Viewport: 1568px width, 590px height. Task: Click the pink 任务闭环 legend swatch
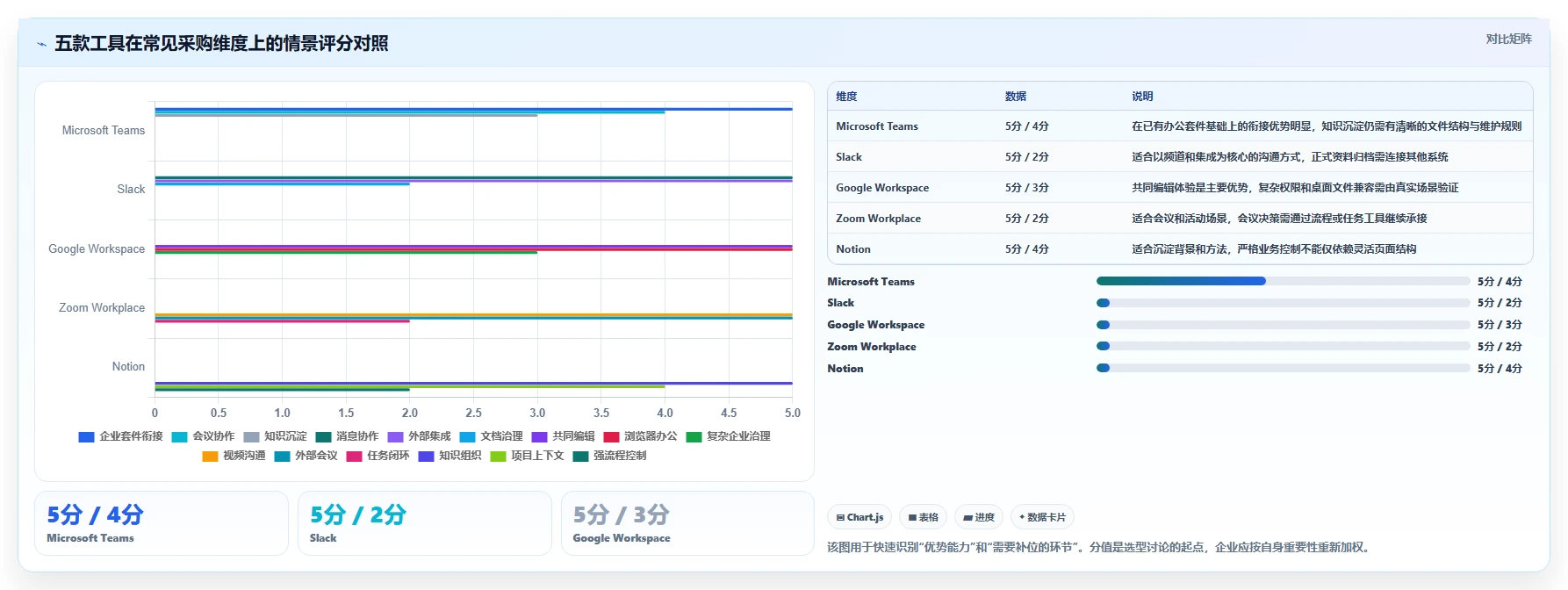(x=354, y=456)
